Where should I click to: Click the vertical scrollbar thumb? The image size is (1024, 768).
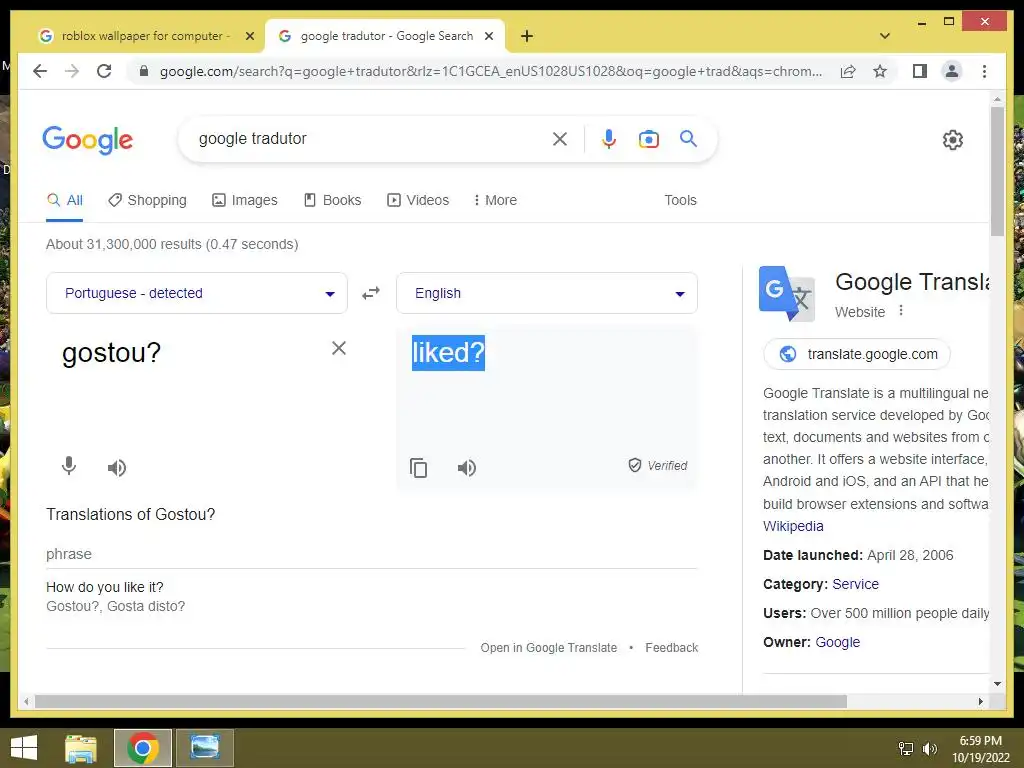tap(997, 171)
